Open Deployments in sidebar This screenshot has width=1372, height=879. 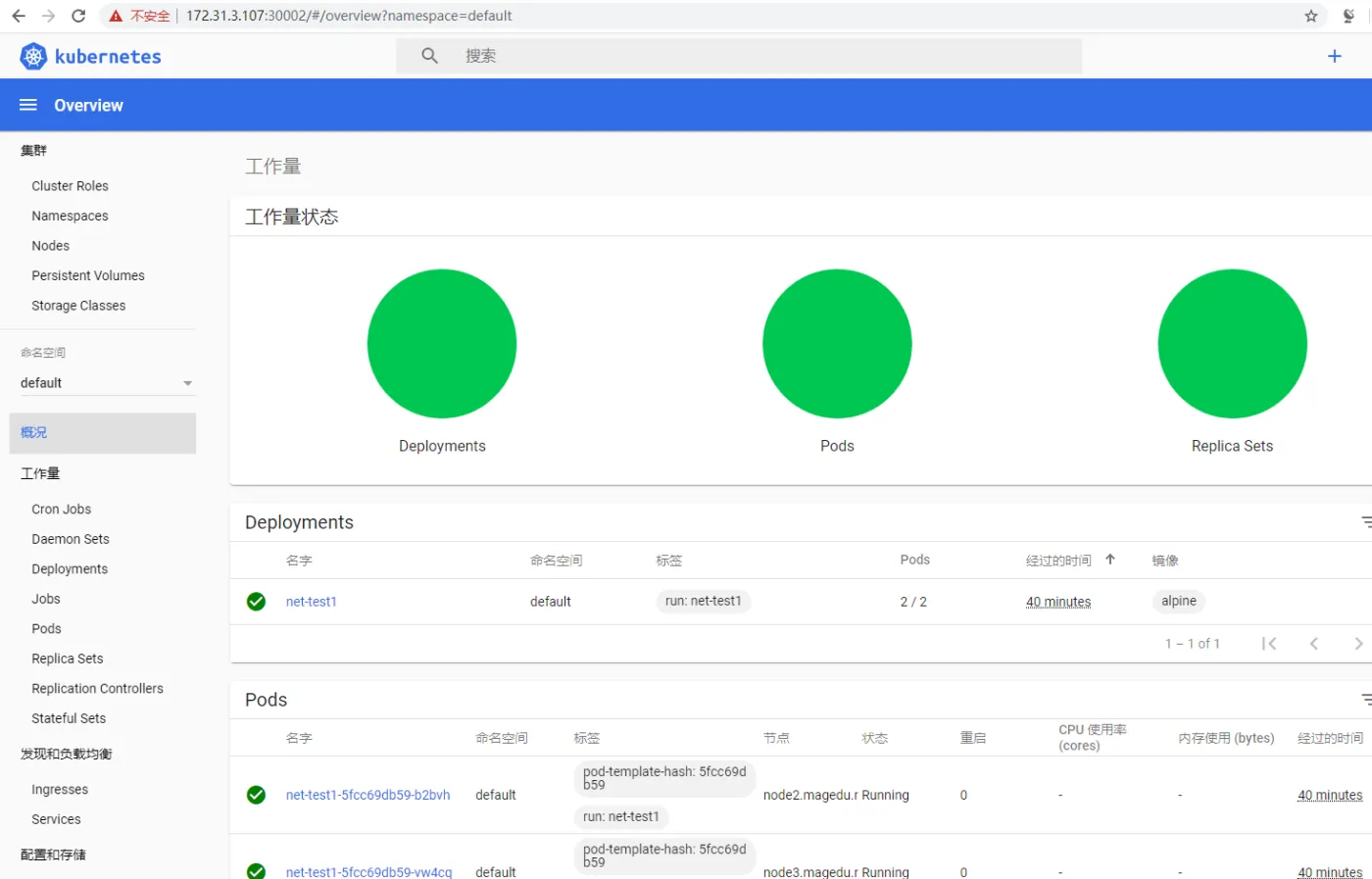pyautogui.click(x=70, y=569)
